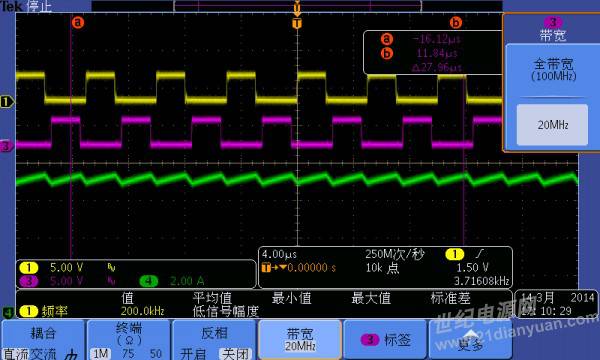Viewport: 600px width, 360px height.
Task: Click the 4.00µs timebase readout
Action: (279, 254)
